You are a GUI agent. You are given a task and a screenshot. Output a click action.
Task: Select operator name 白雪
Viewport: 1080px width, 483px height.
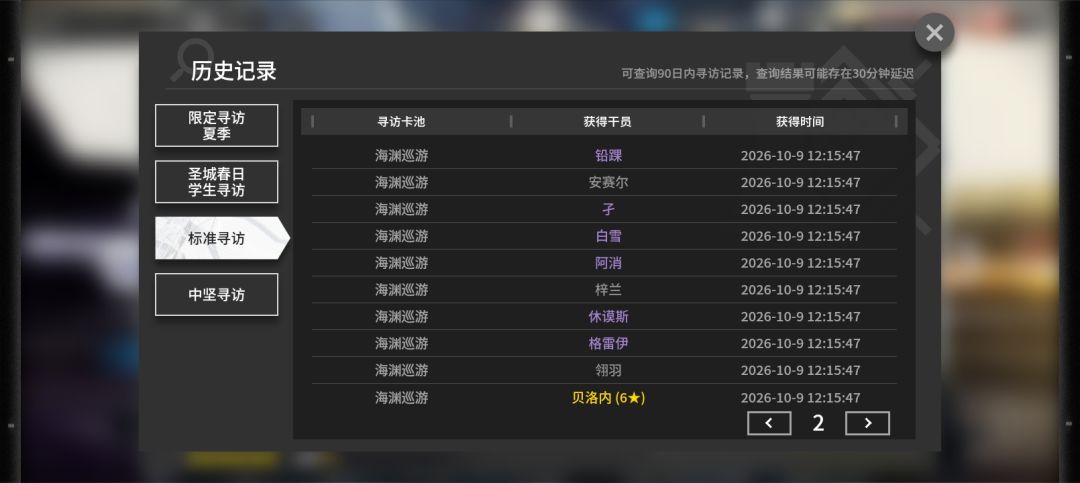pos(608,236)
